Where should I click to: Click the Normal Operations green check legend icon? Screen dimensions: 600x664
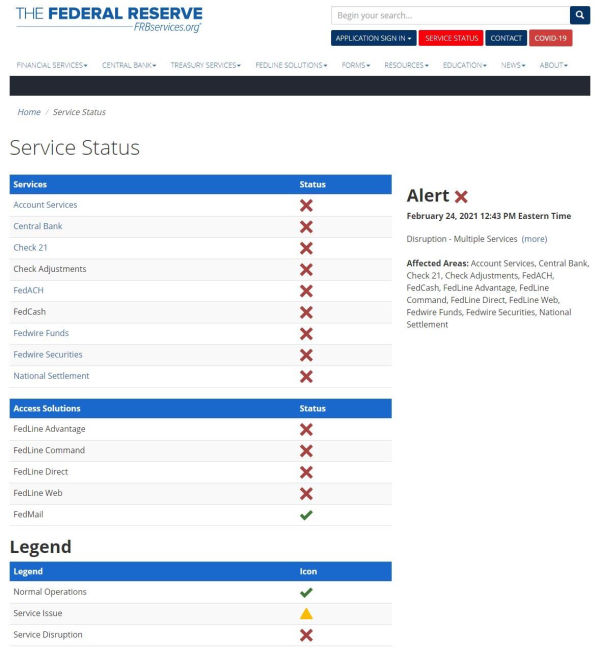(306, 592)
